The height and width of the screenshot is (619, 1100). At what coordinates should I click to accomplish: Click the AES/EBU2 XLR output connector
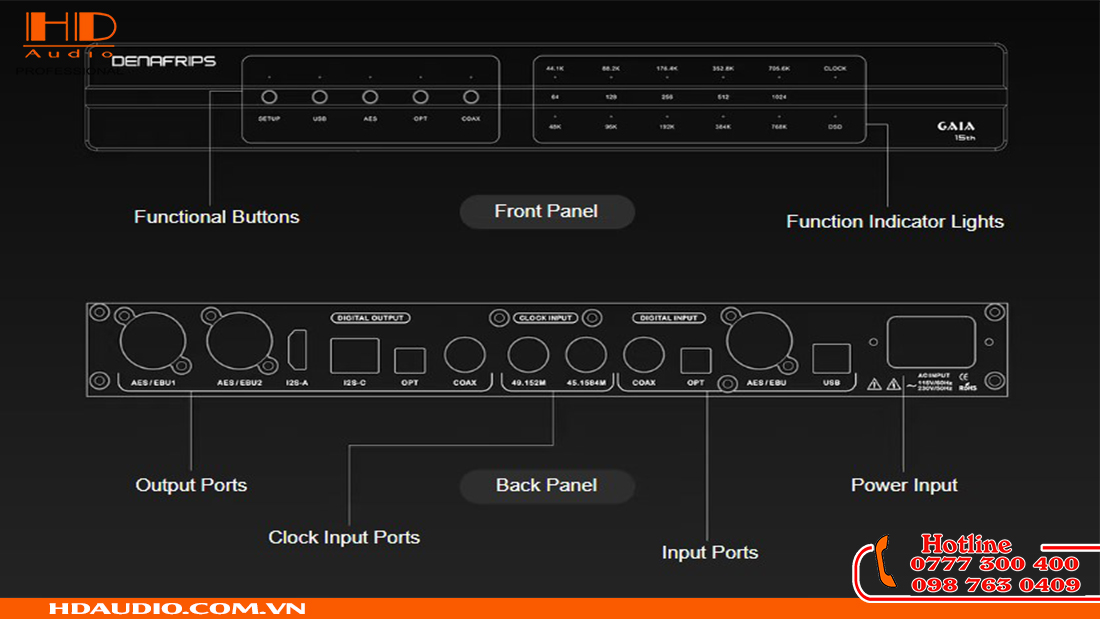point(239,341)
